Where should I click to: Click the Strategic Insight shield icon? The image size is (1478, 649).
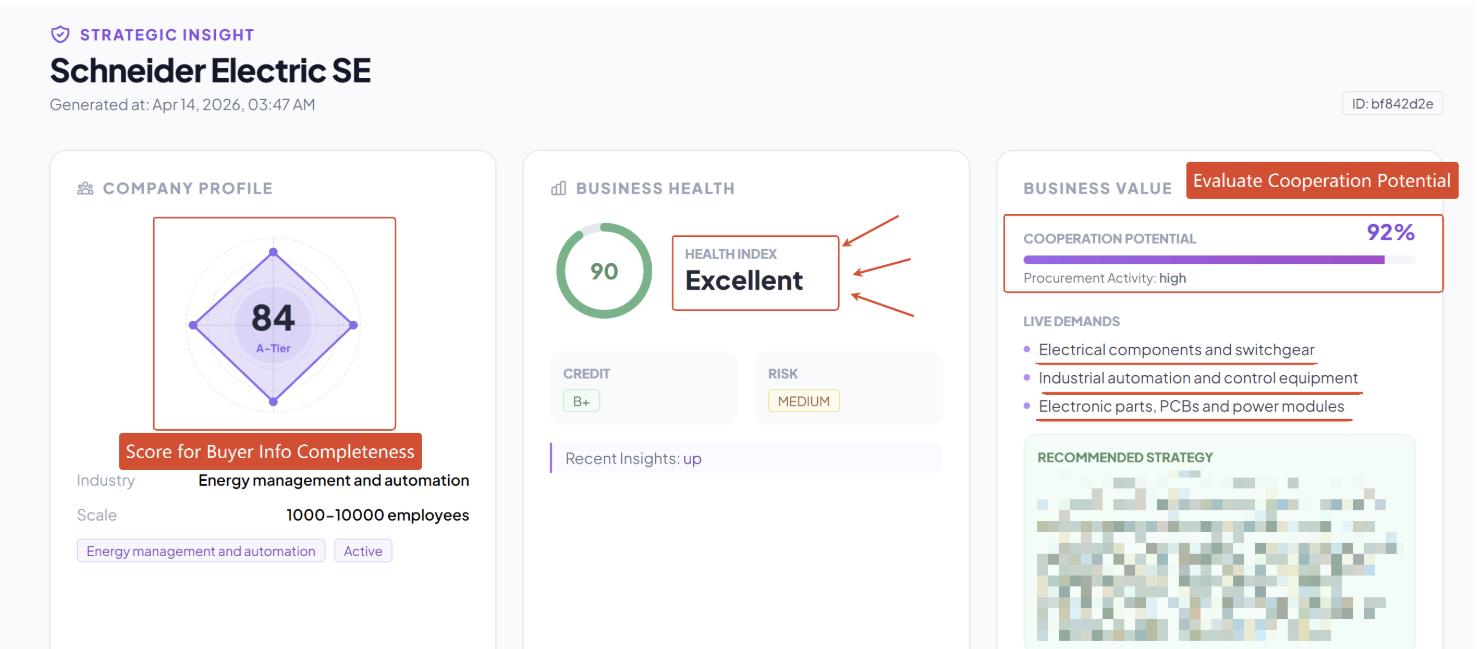coord(60,35)
